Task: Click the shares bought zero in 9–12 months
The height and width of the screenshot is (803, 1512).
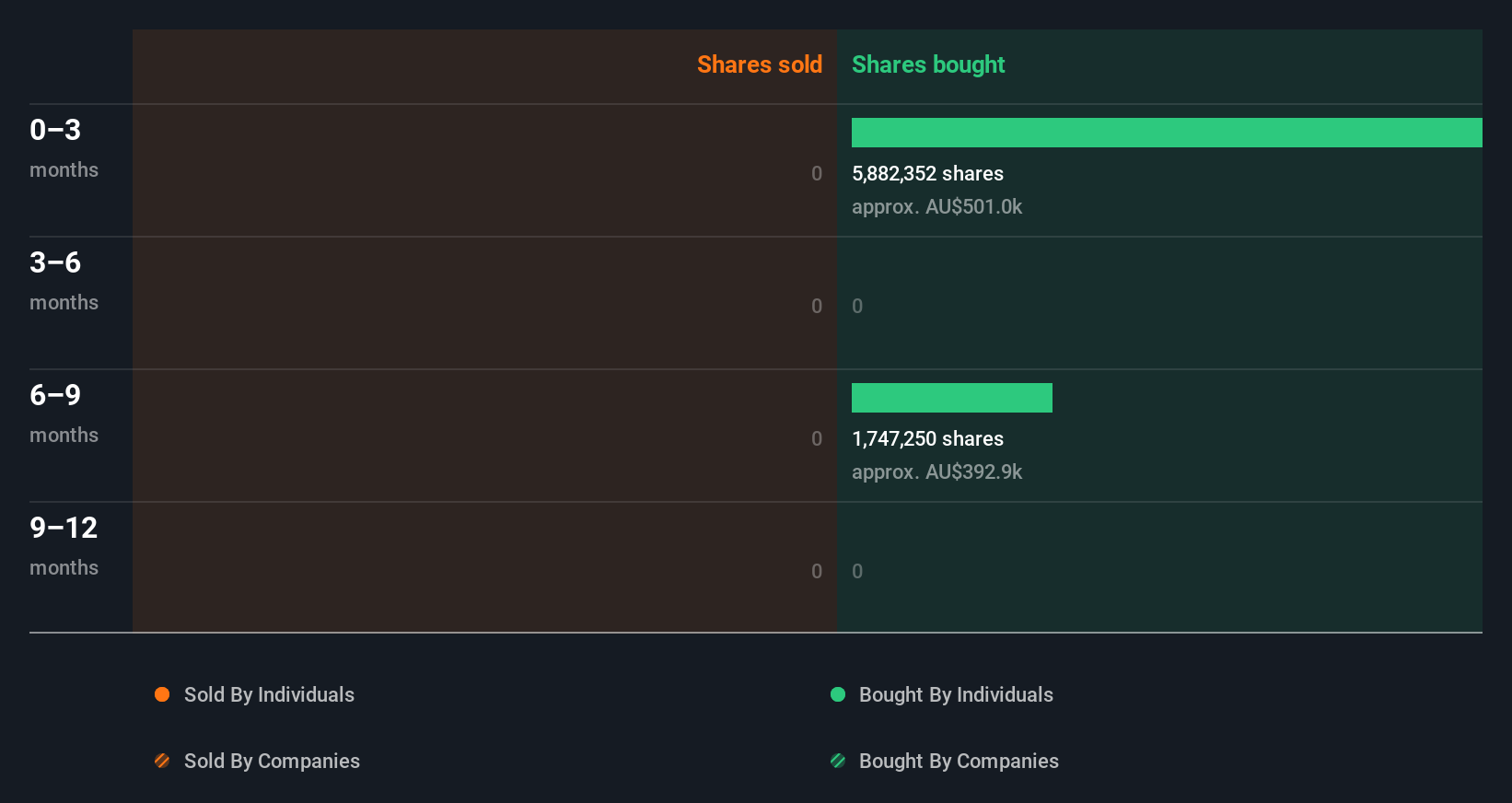Action: pos(857,571)
